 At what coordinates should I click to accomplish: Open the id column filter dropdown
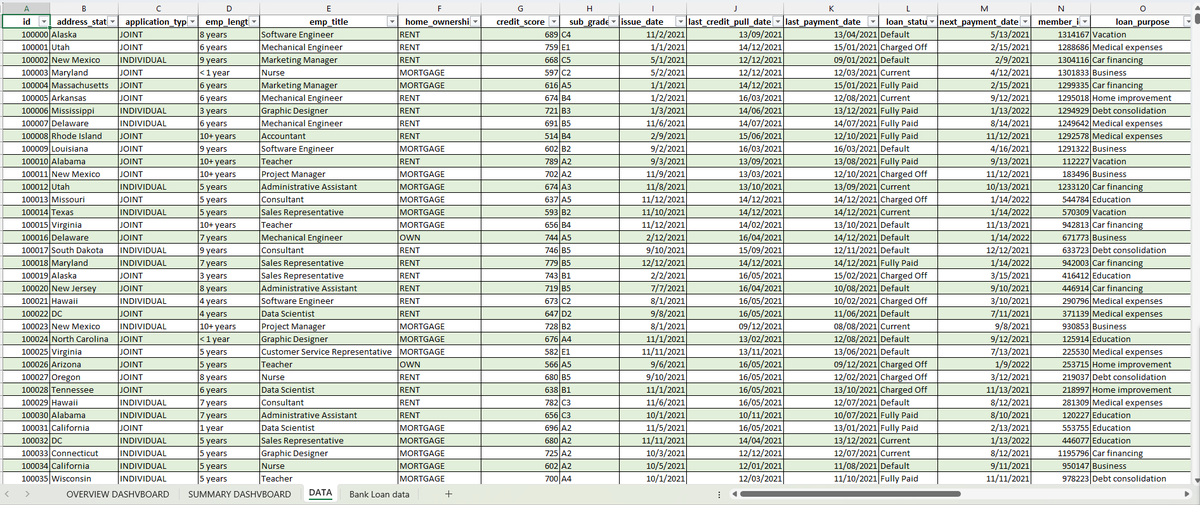pos(42,22)
